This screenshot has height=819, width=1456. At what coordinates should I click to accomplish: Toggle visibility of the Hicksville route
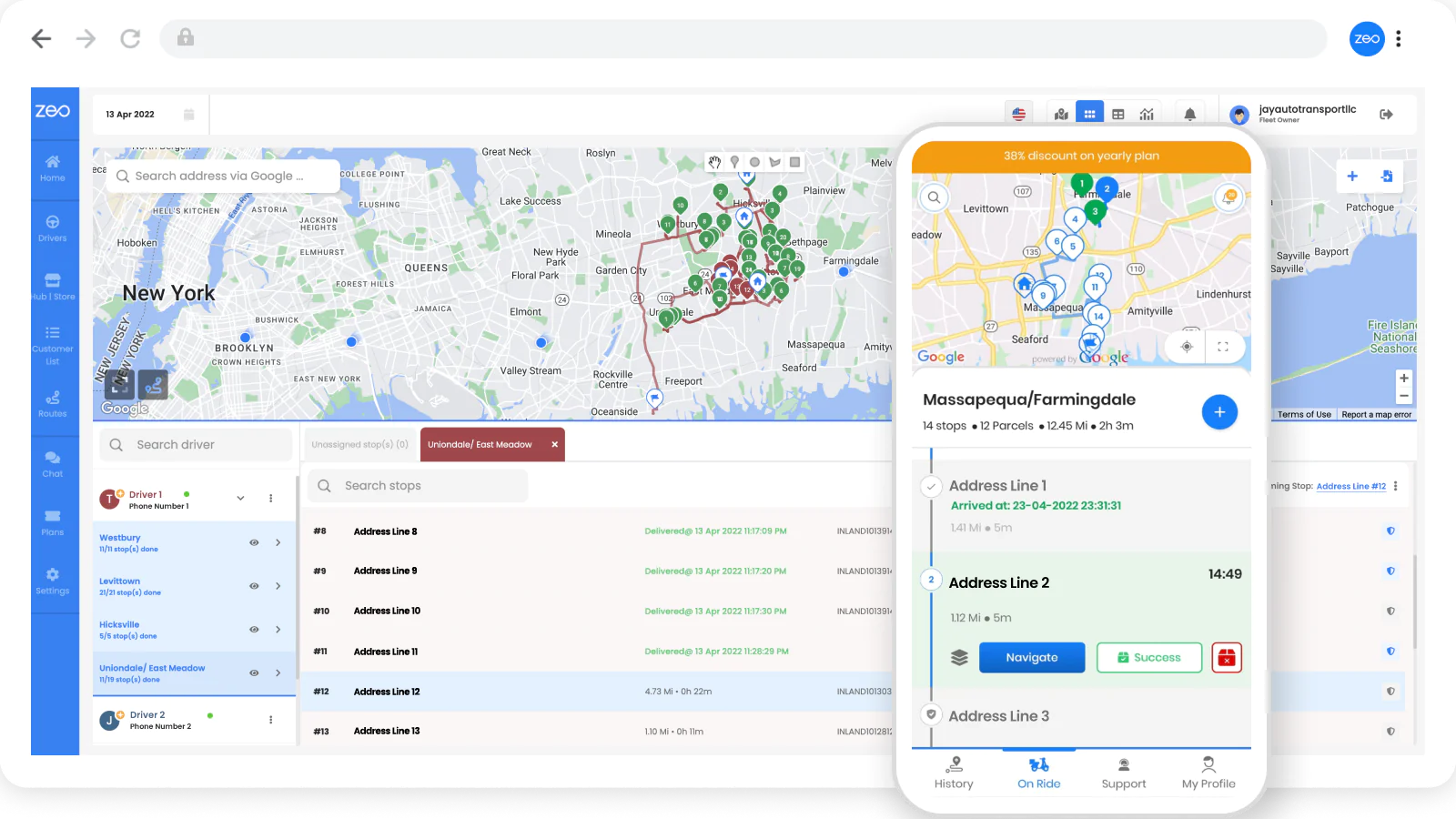[x=254, y=630]
